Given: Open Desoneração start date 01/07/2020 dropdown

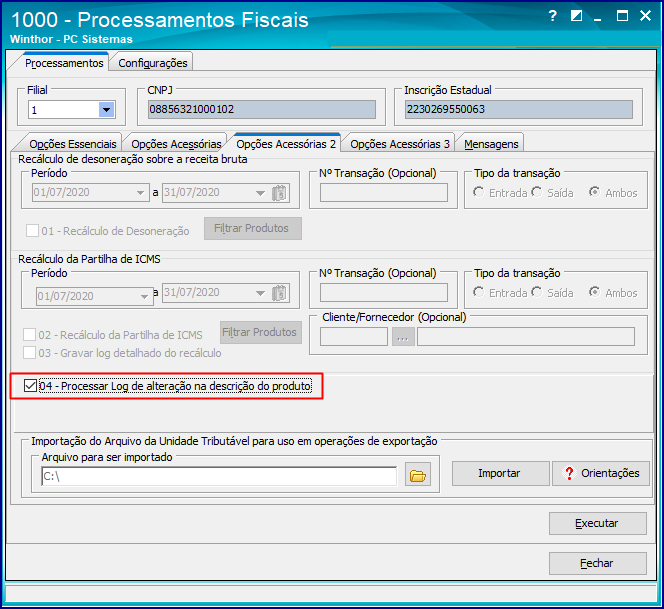Looking at the screenshot, I should coord(141,193).
